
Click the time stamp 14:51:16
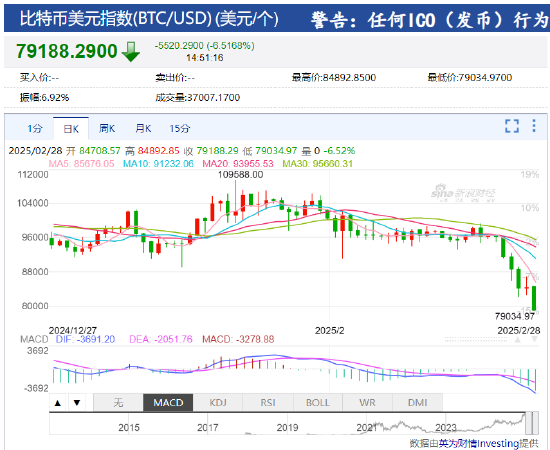204,58
